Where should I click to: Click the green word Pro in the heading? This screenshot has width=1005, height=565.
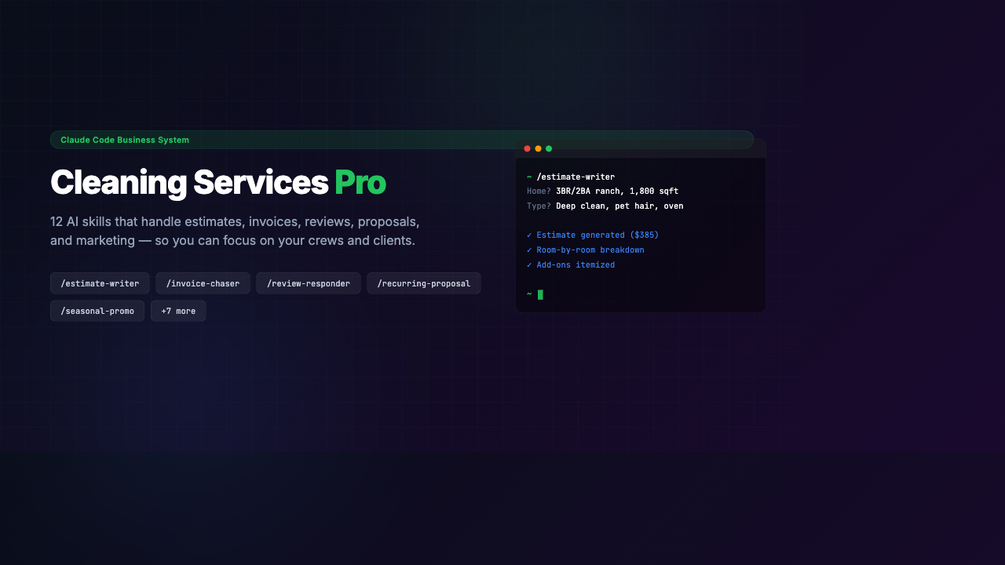360,182
